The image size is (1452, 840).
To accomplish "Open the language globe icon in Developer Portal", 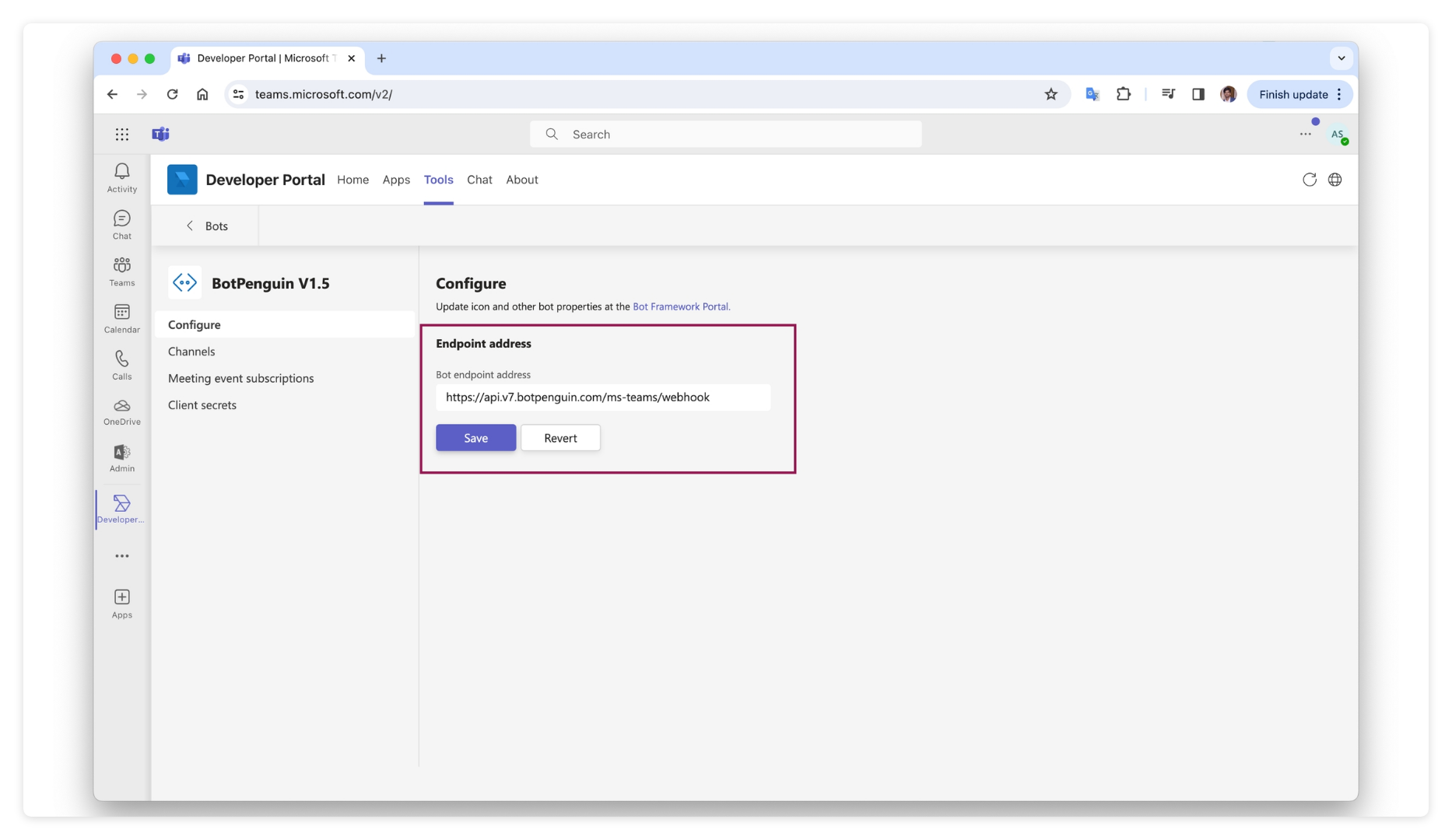I will click(x=1335, y=180).
